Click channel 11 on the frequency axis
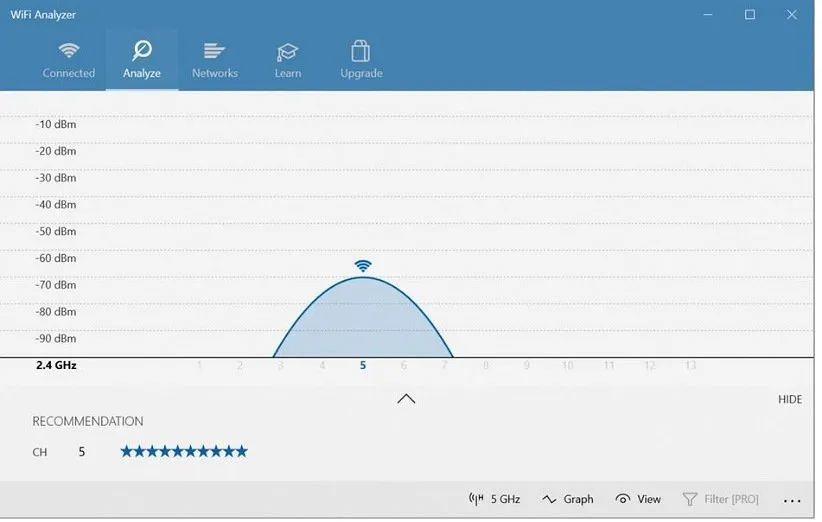Screen dimensions: 822x522 coord(608,366)
